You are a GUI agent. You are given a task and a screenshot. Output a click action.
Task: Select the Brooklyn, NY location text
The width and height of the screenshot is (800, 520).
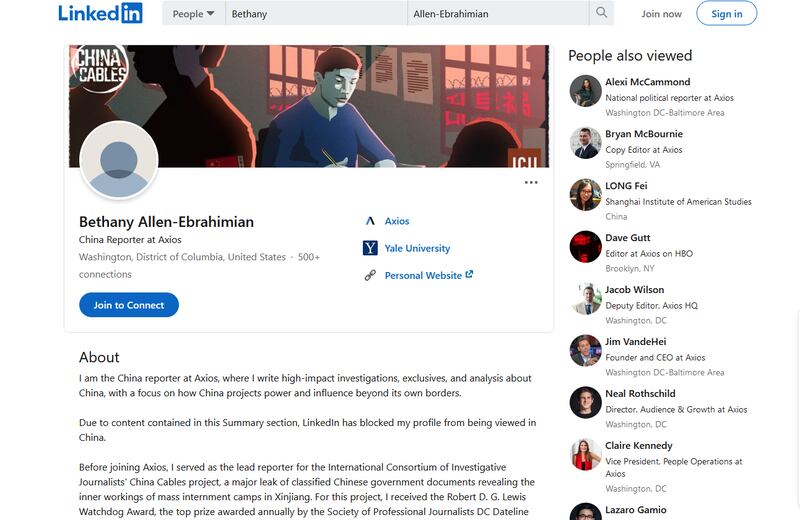pos(630,269)
